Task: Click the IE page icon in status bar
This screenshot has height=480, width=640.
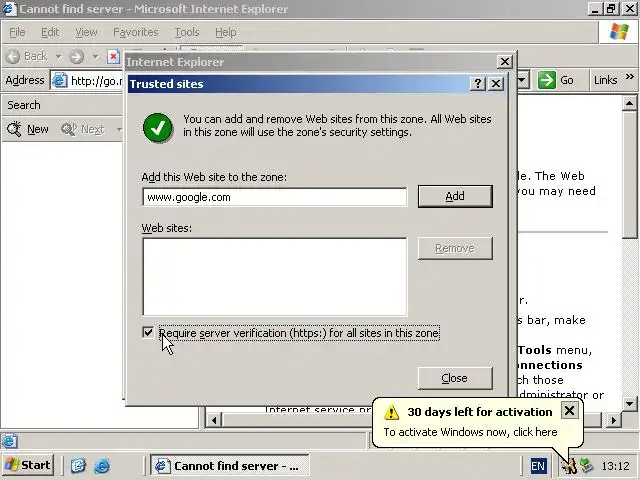Action: [9, 441]
